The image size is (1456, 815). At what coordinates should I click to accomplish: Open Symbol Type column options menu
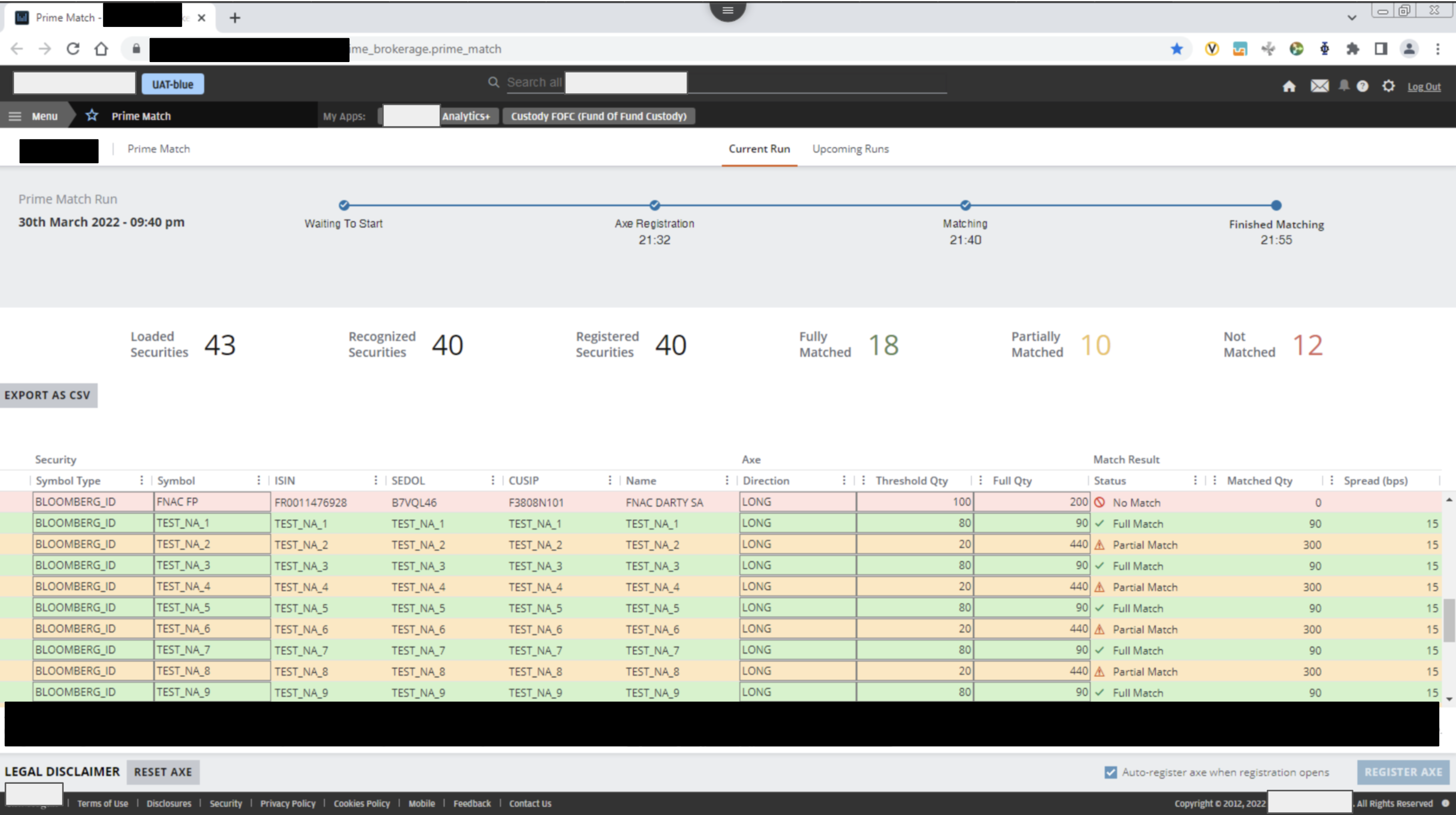[141, 480]
